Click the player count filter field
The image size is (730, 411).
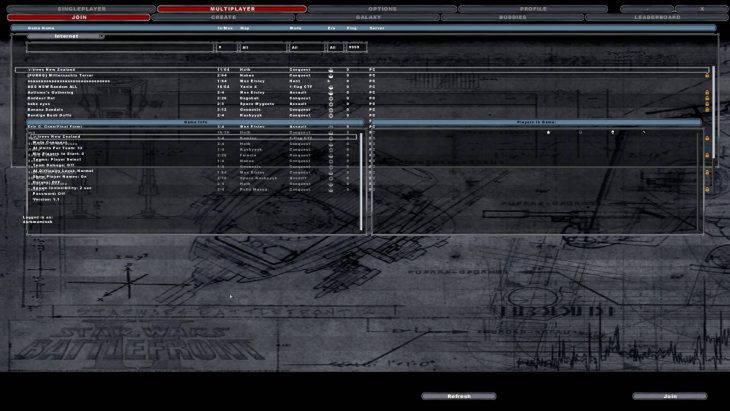click(x=227, y=47)
